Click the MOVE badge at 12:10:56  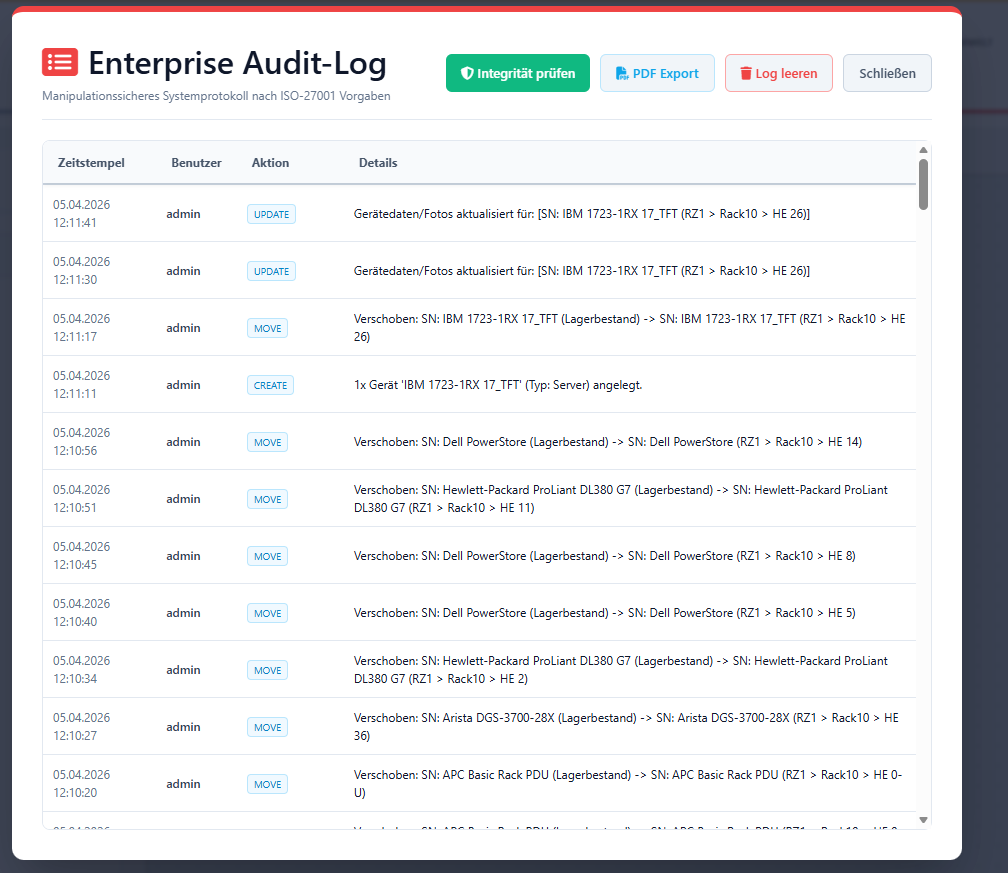267,442
